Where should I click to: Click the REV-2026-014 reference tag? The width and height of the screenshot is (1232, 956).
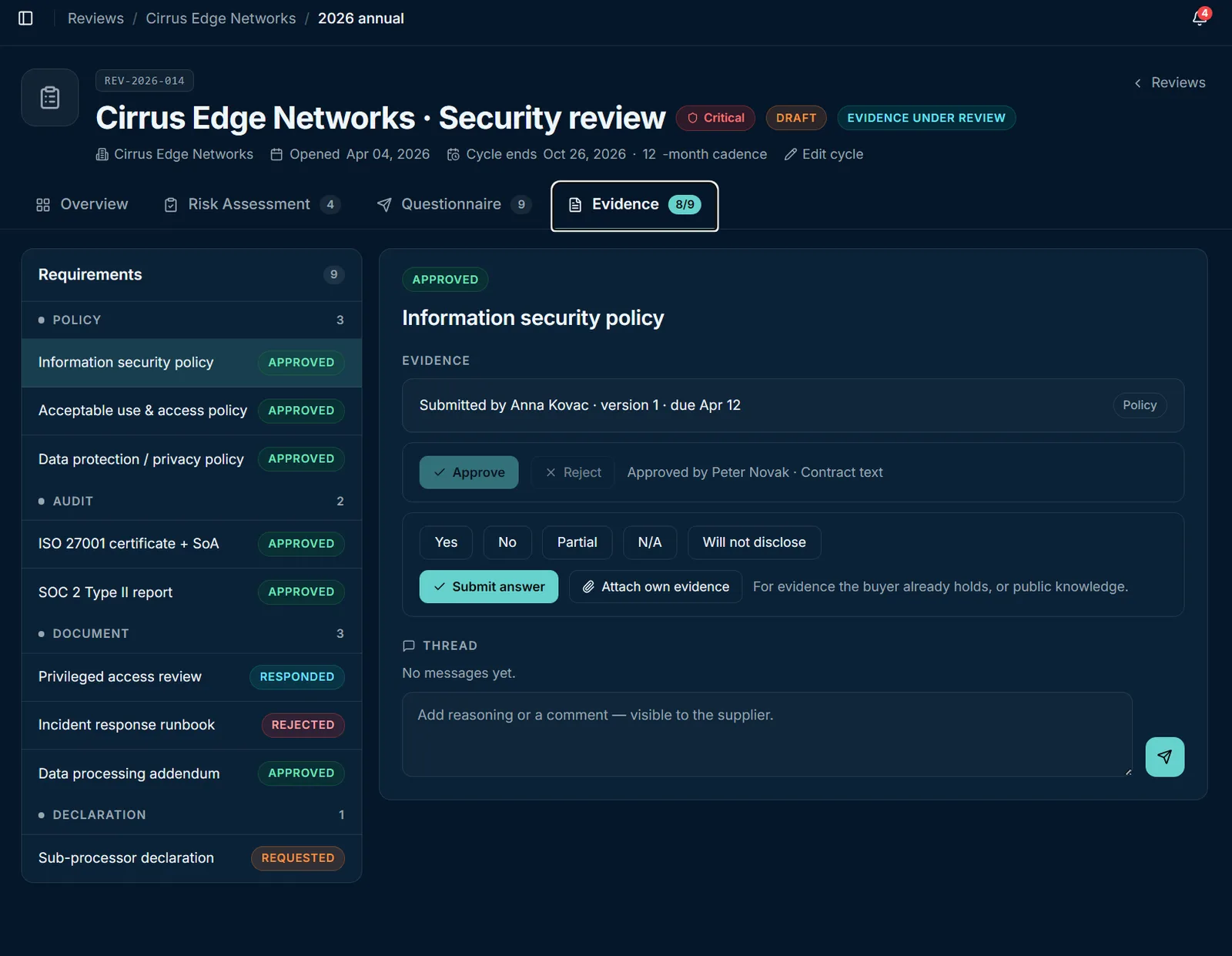[x=145, y=81]
